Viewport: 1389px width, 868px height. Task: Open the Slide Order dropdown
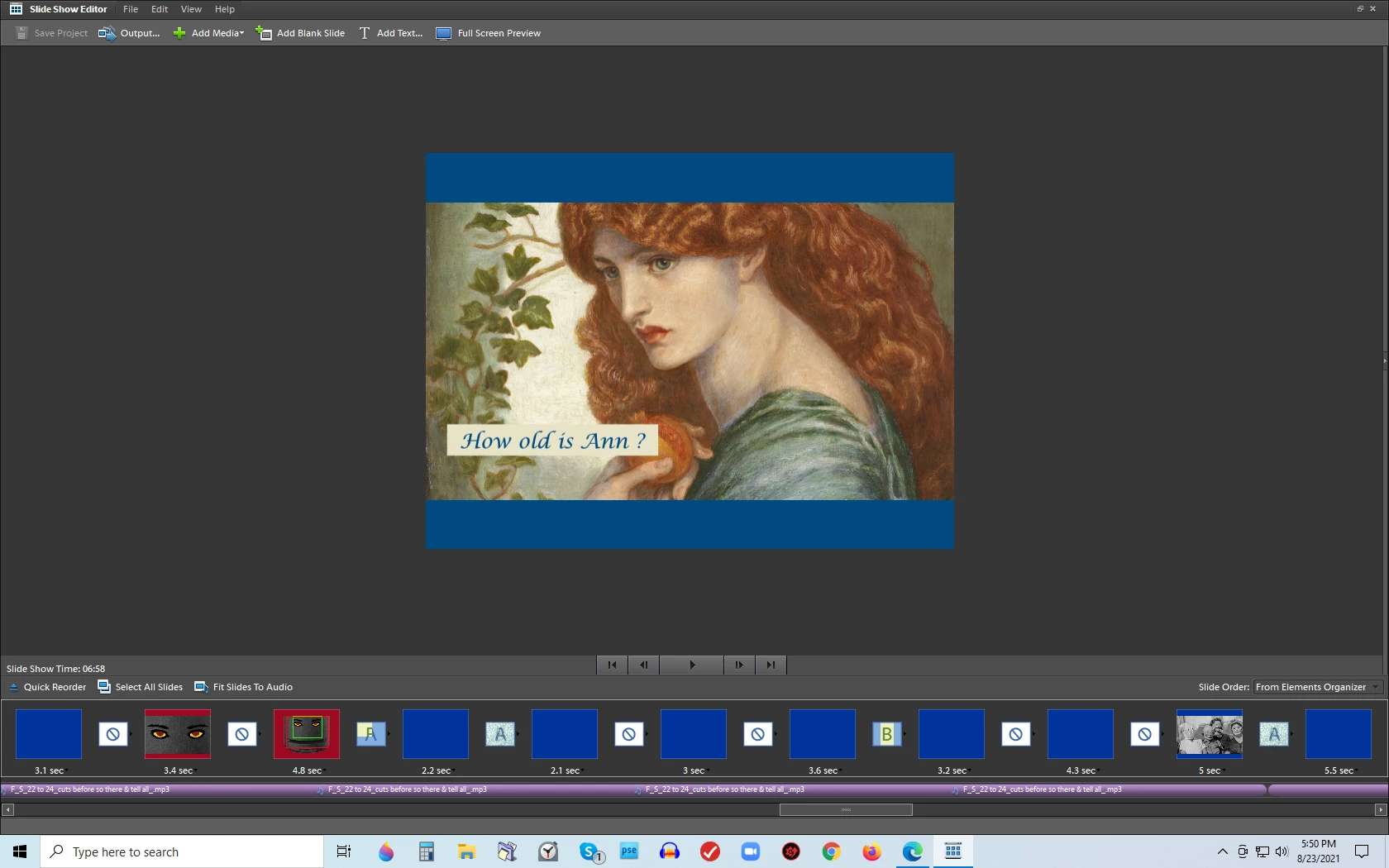tap(1318, 687)
